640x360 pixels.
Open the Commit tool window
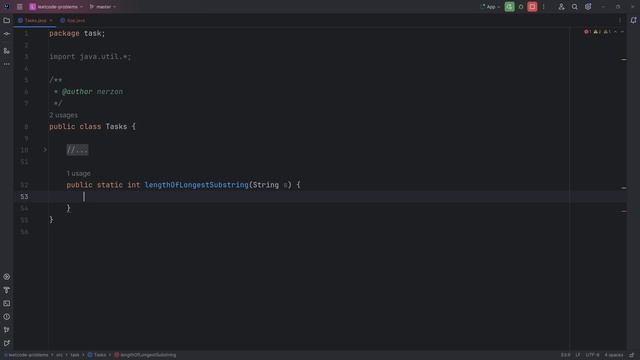[x=7, y=34]
